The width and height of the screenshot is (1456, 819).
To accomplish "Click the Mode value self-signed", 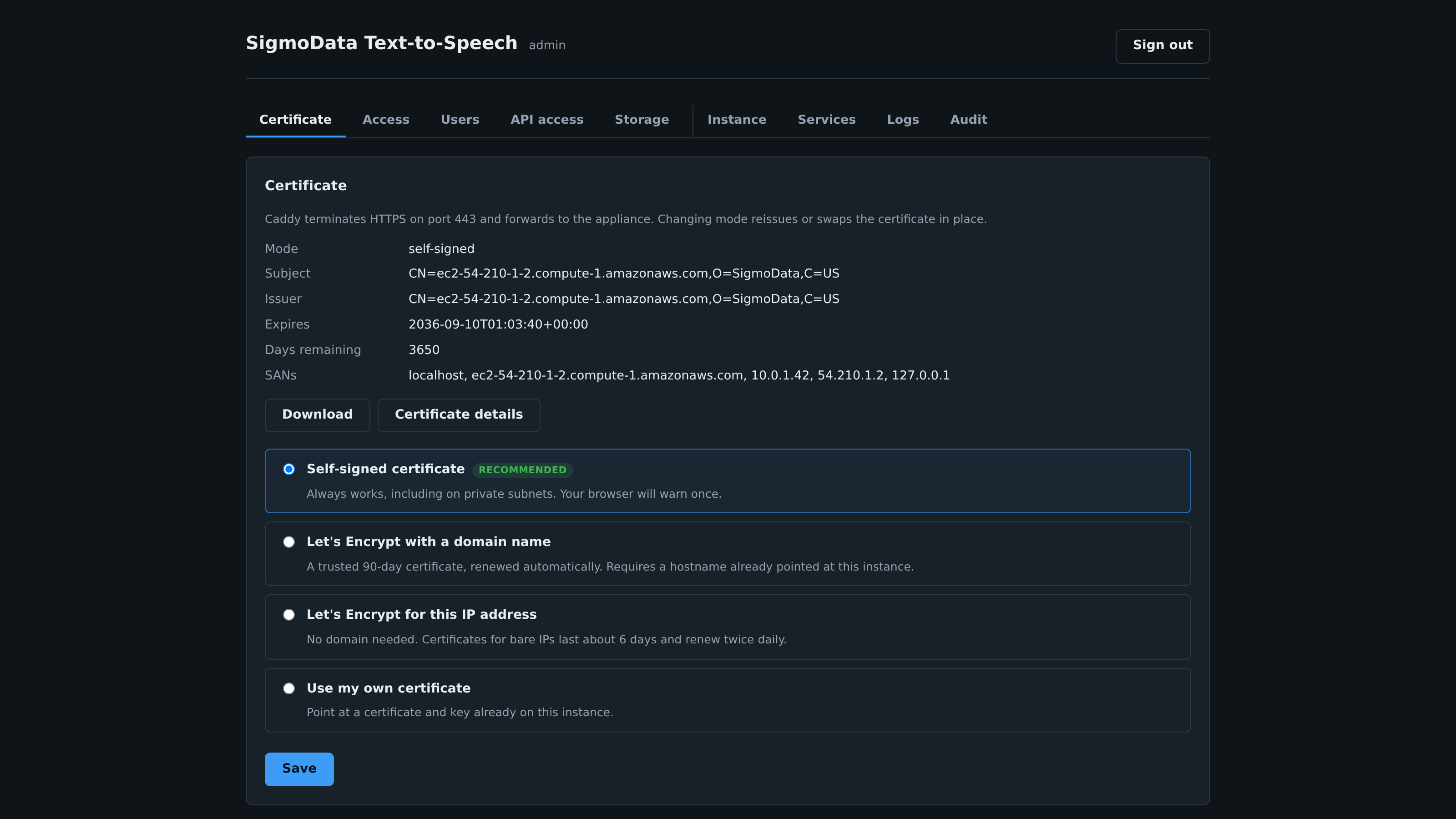I will tap(441, 249).
